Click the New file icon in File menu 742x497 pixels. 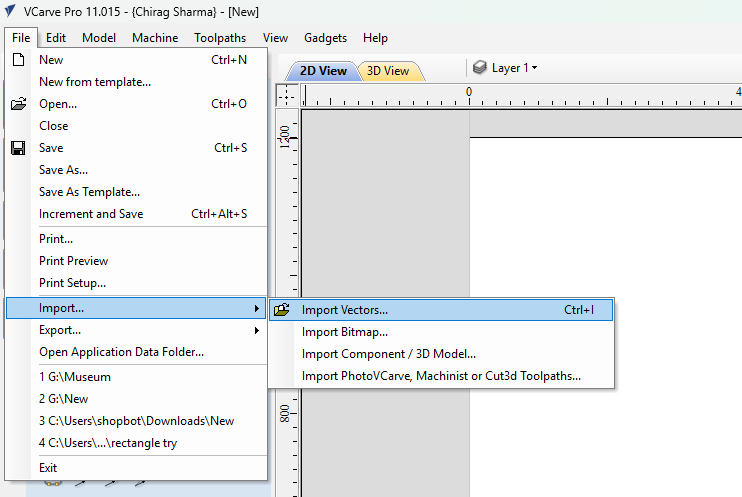point(18,60)
